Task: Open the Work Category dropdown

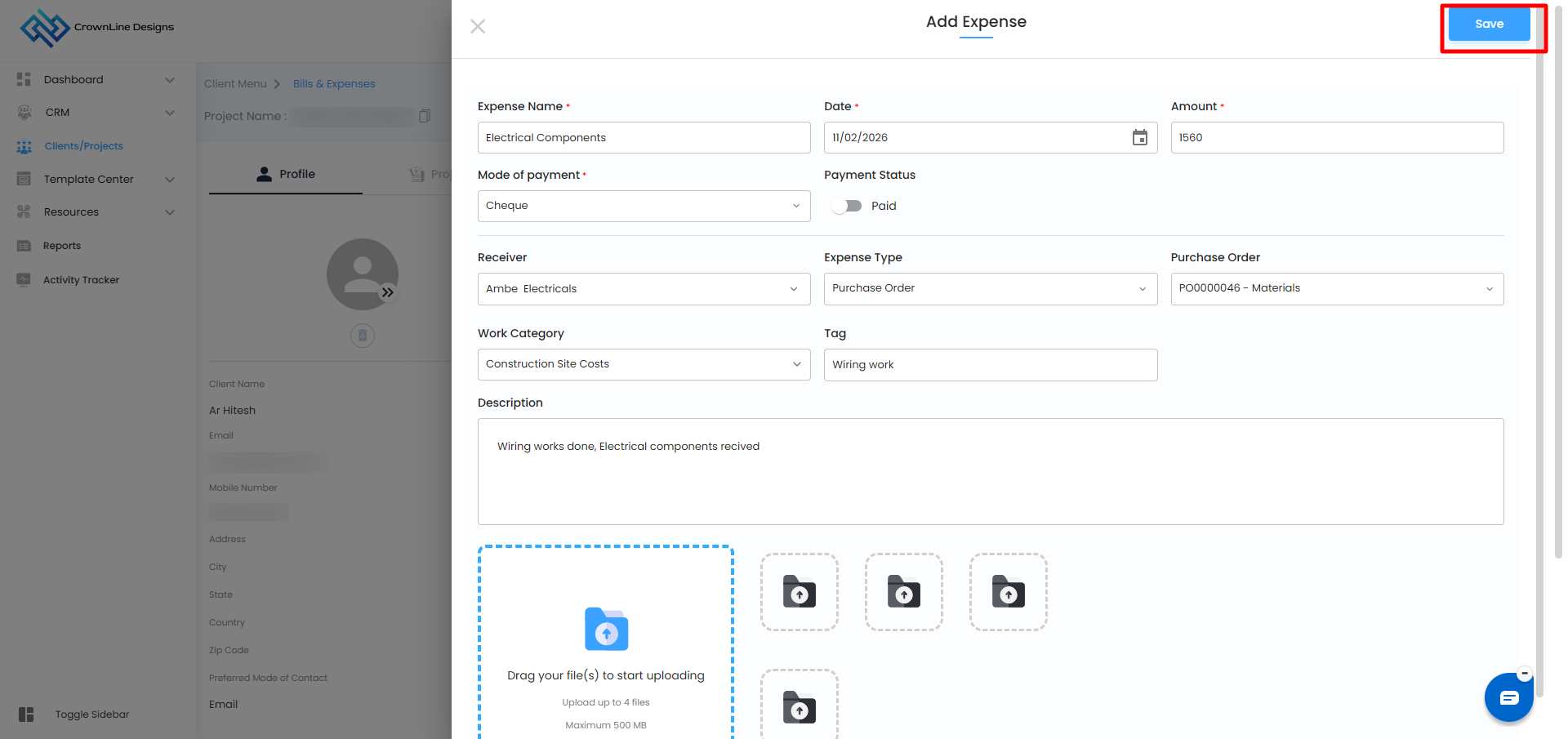Action: (644, 364)
